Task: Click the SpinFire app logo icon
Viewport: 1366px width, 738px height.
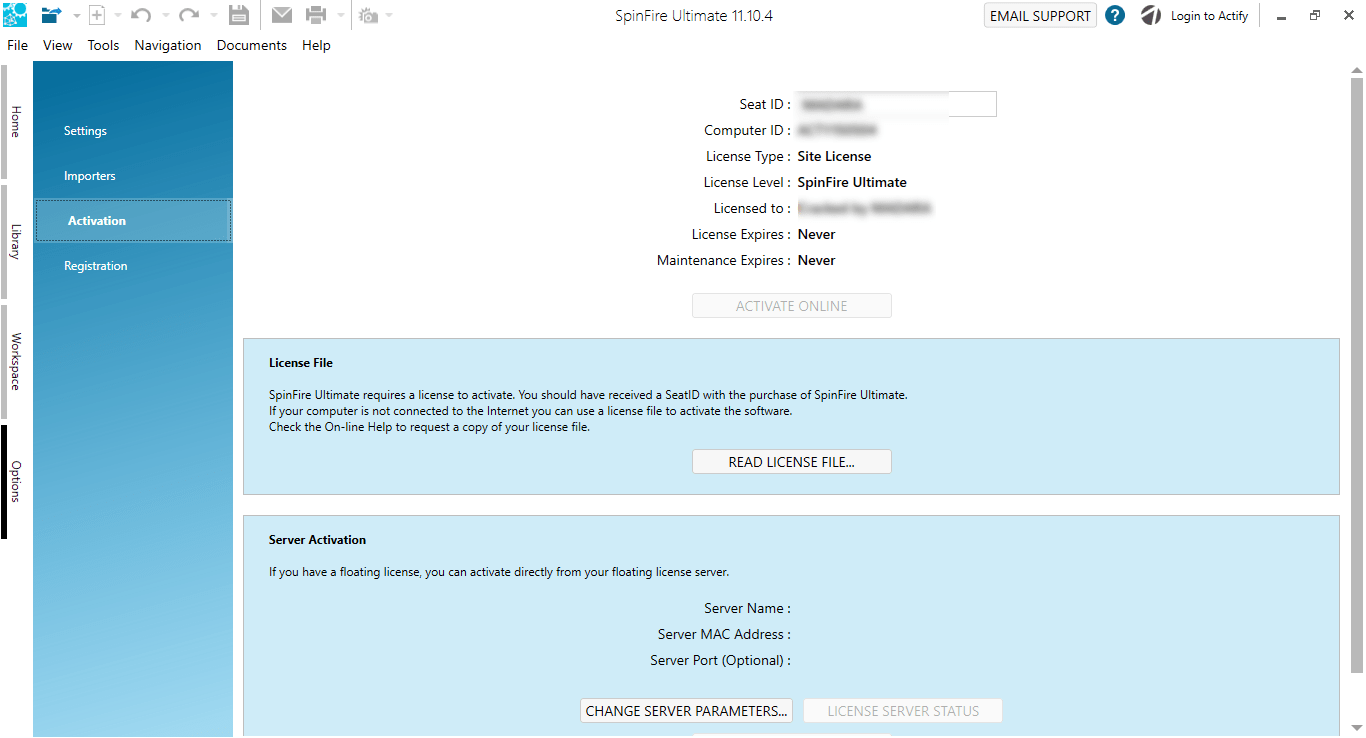Action: click(x=15, y=15)
